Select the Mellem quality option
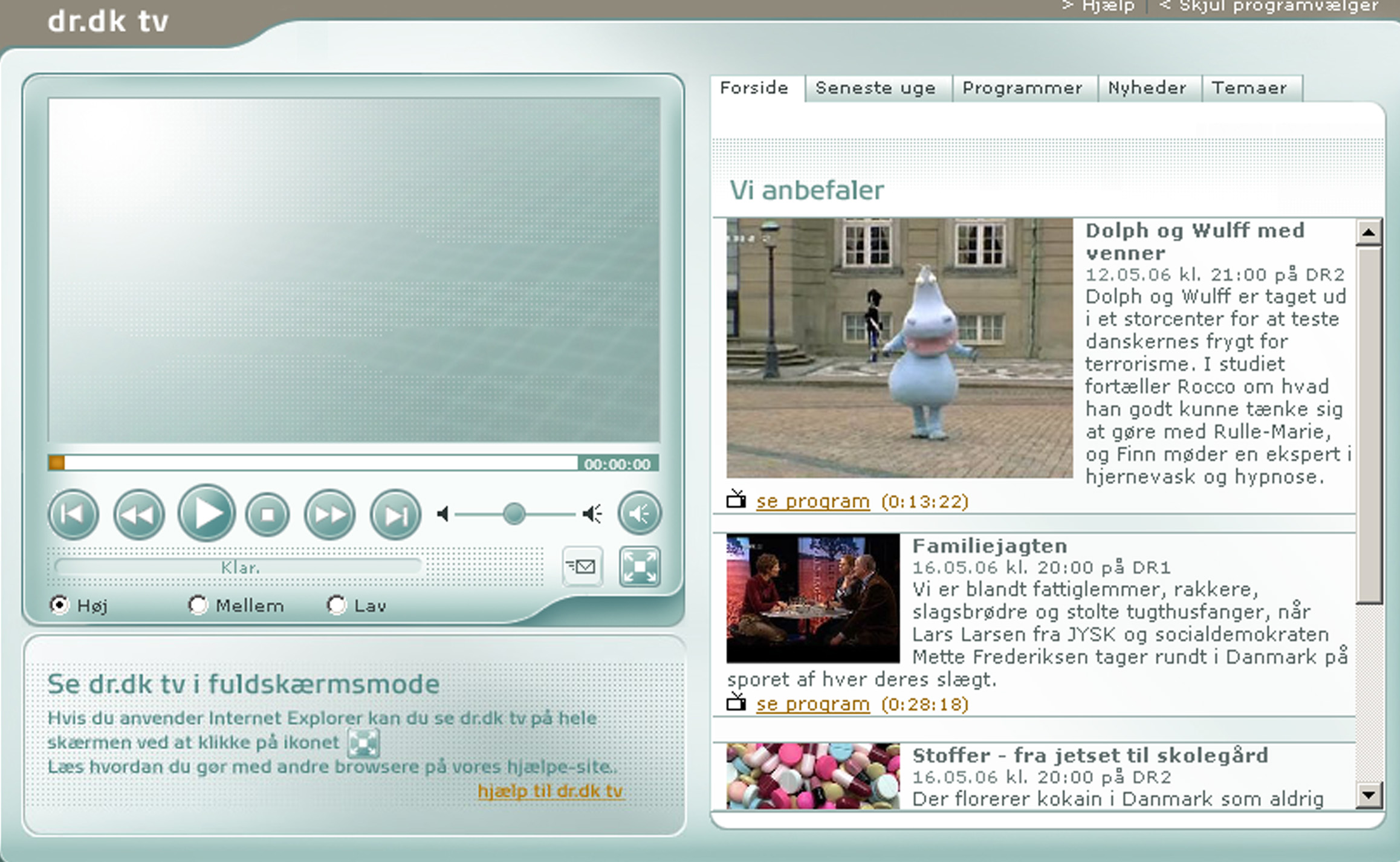 point(198,604)
